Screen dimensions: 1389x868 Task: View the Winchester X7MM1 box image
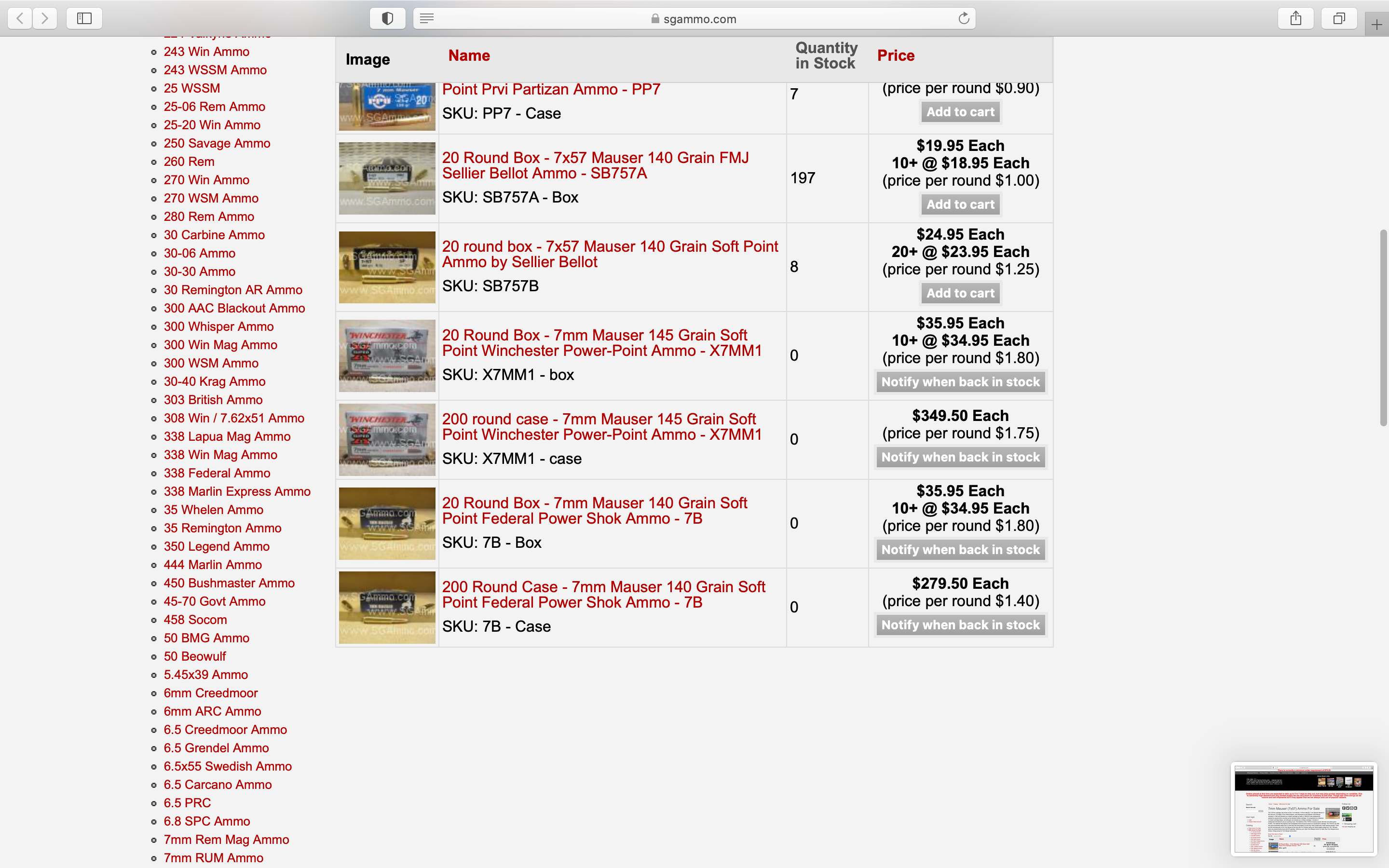[387, 356]
